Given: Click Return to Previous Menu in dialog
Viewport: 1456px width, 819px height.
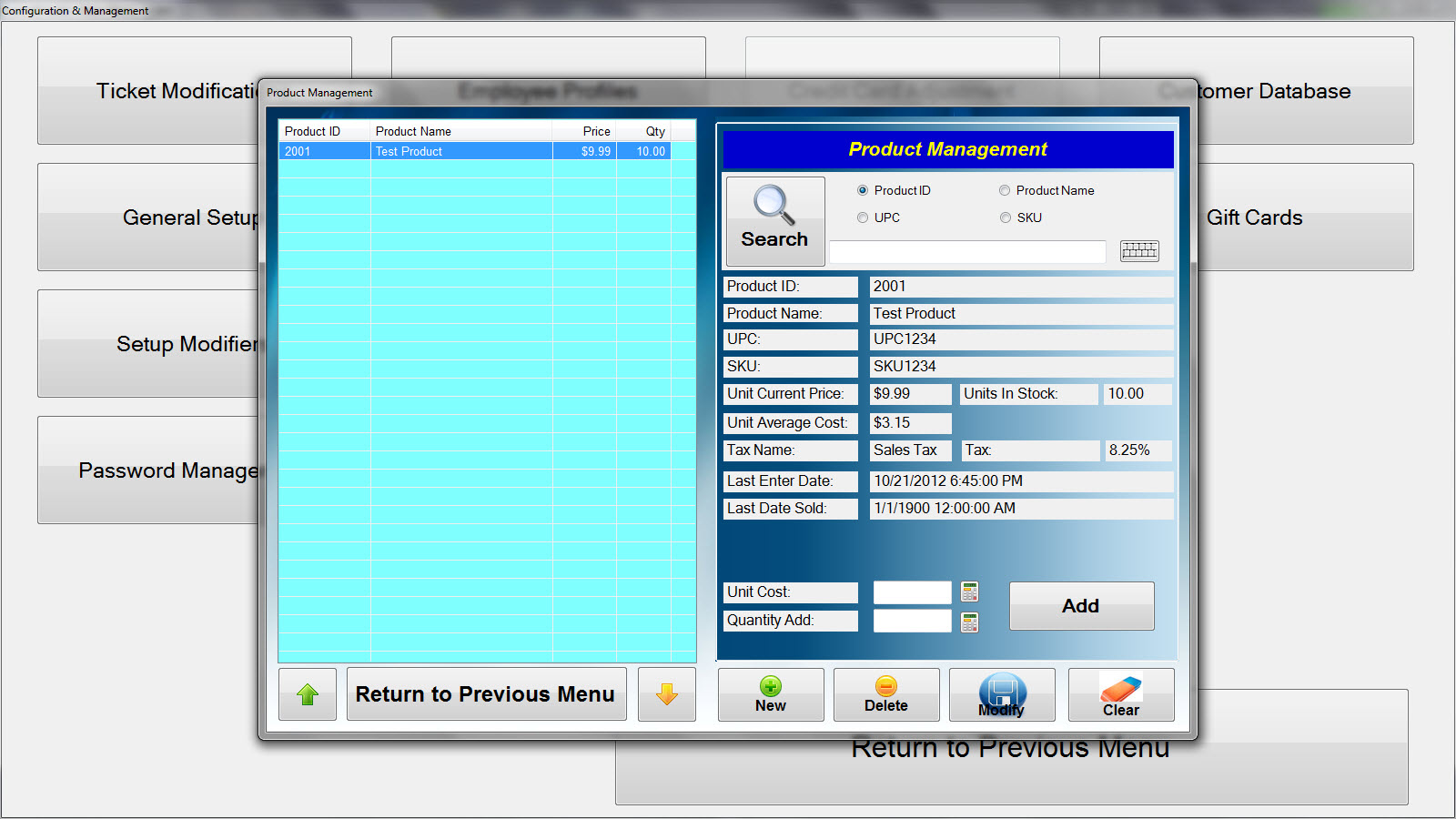Looking at the screenshot, I should tap(486, 694).
